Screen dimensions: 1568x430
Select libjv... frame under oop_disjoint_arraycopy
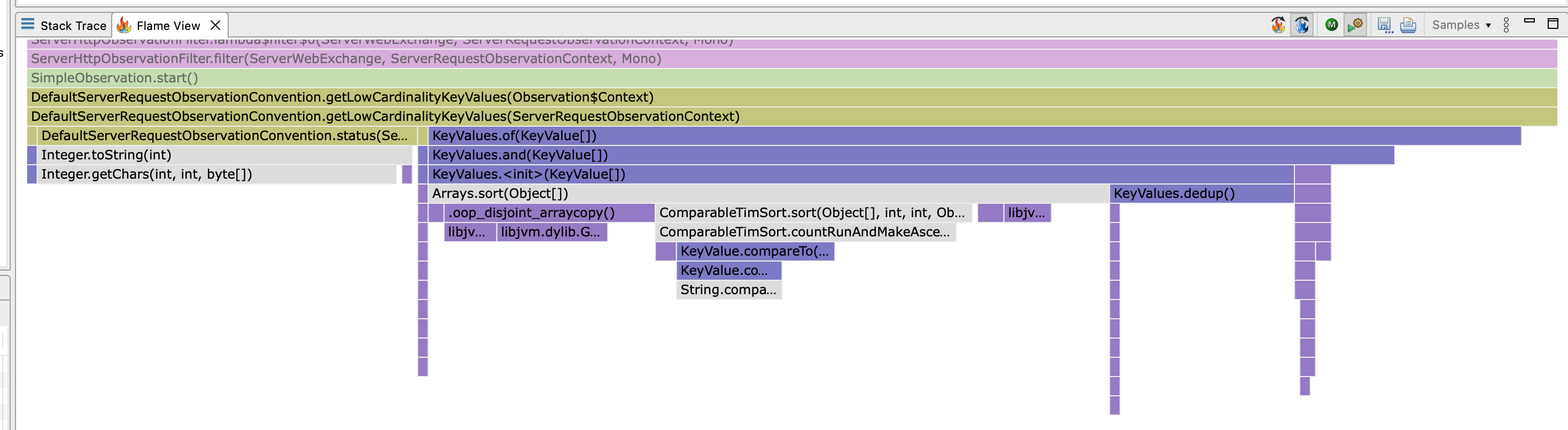tap(469, 232)
